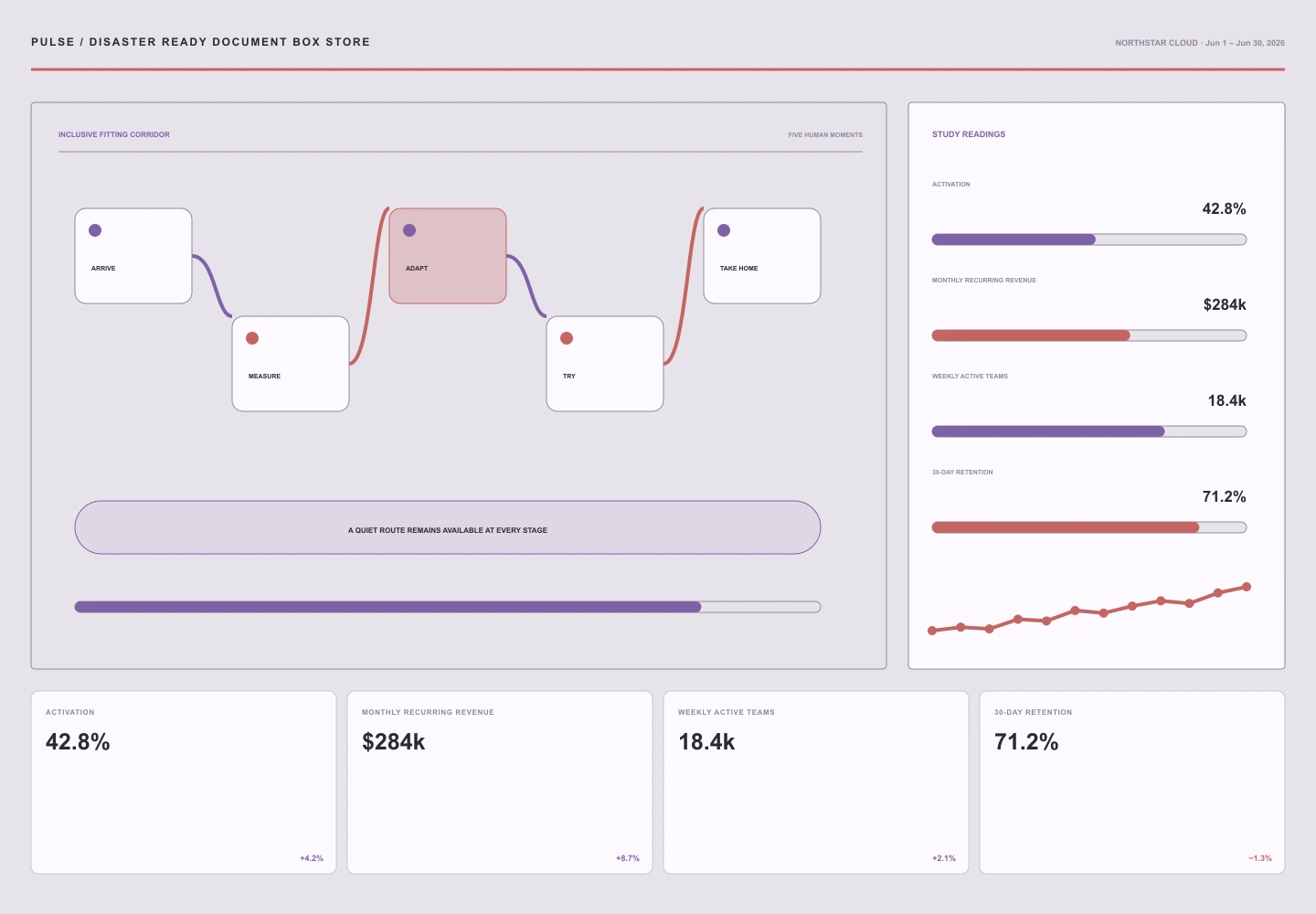Select the Take Home stage card
Viewport: 1316px width, 914px height.
pos(762,256)
